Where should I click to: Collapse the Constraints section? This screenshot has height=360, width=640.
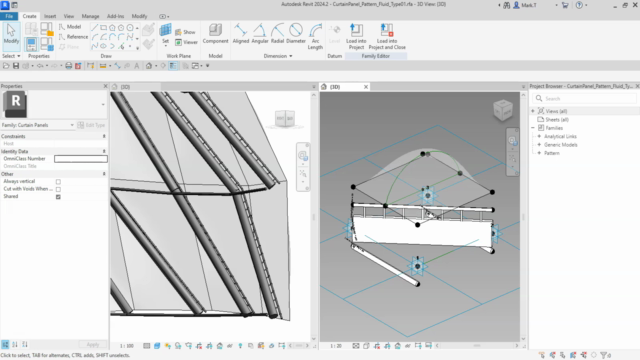click(x=104, y=136)
